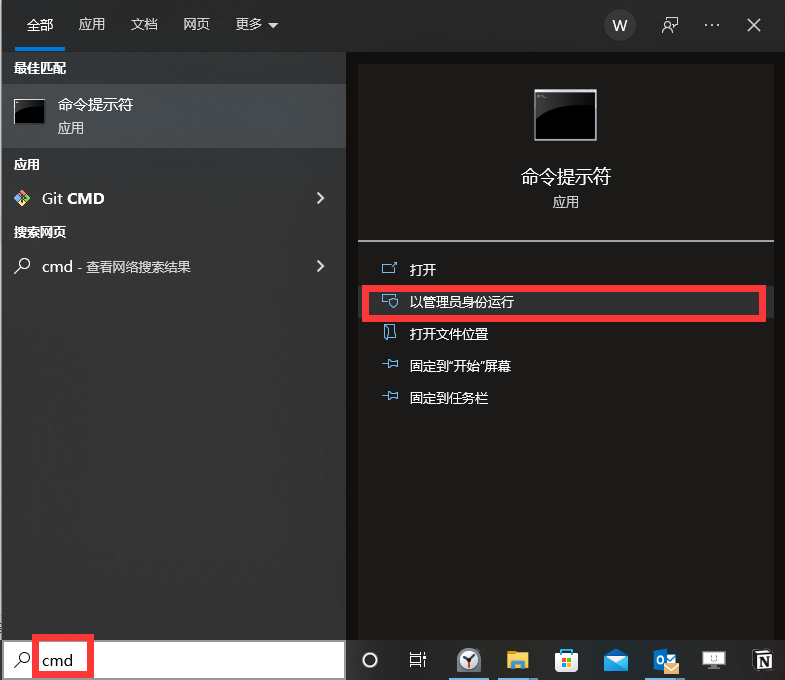Open Outlook on taskbar
785x680 pixels.
coord(666,660)
